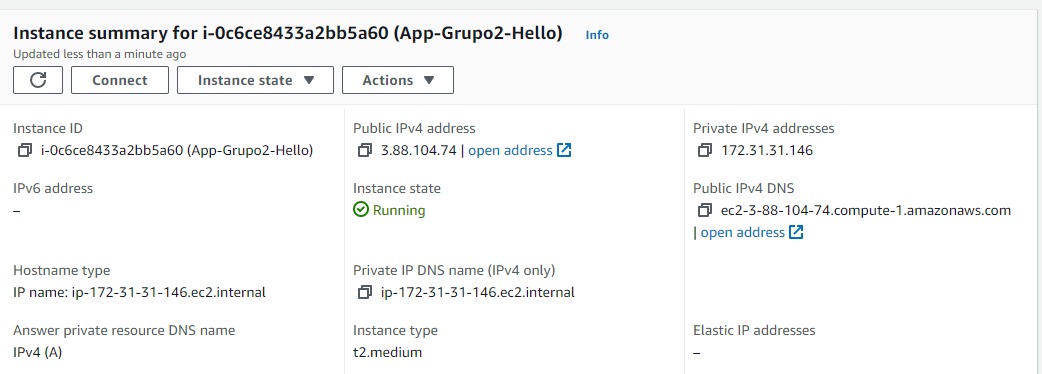Viewport: 1042px width, 374px height.
Task: Click external link icon under Public IPv4 DNS
Action: (x=796, y=232)
